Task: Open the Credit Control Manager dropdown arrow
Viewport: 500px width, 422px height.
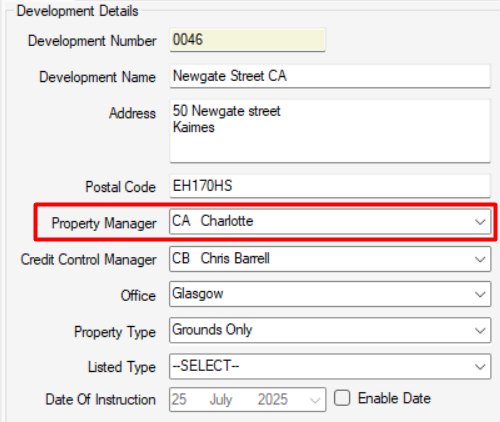Action: coord(480,259)
